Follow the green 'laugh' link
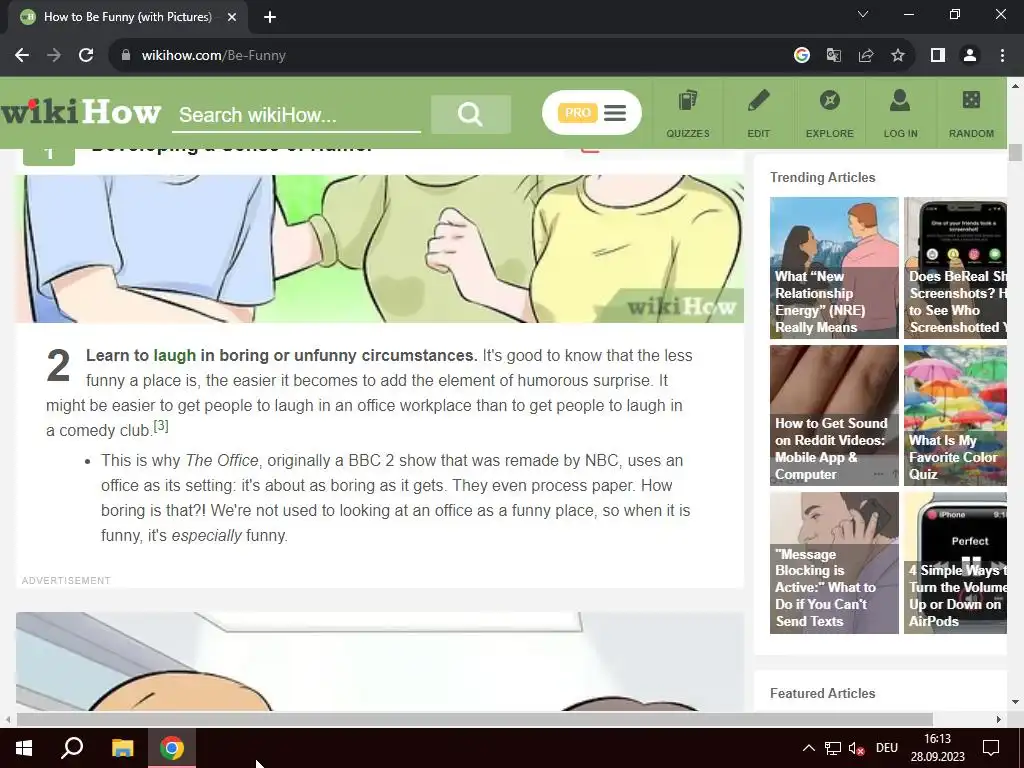This screenshot has width=1024, height=768. tap(174, 355)
